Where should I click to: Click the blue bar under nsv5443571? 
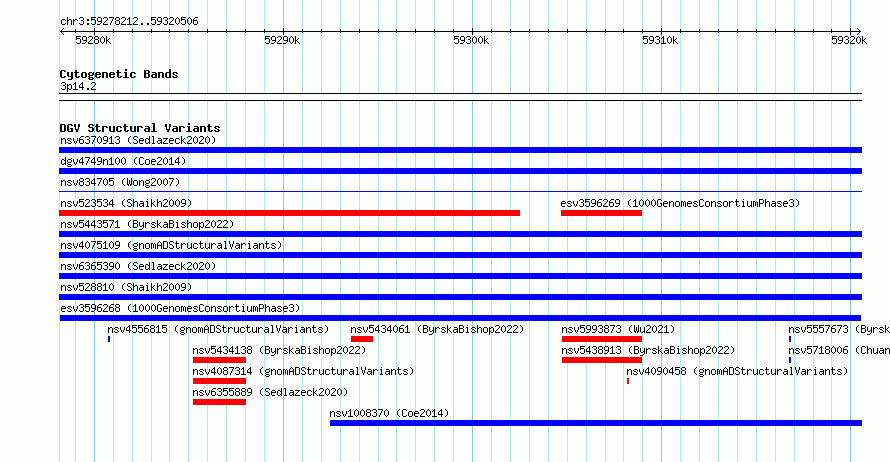coord(460,234)
